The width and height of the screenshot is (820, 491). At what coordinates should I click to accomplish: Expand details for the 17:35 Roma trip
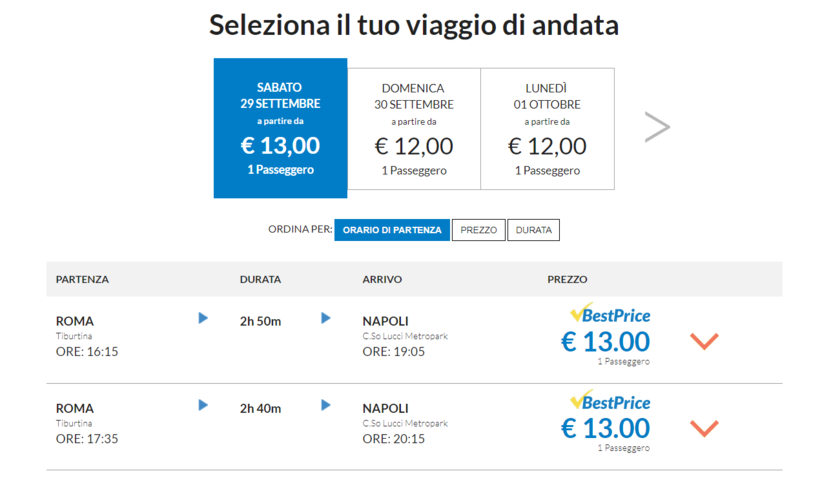[704, 428]
